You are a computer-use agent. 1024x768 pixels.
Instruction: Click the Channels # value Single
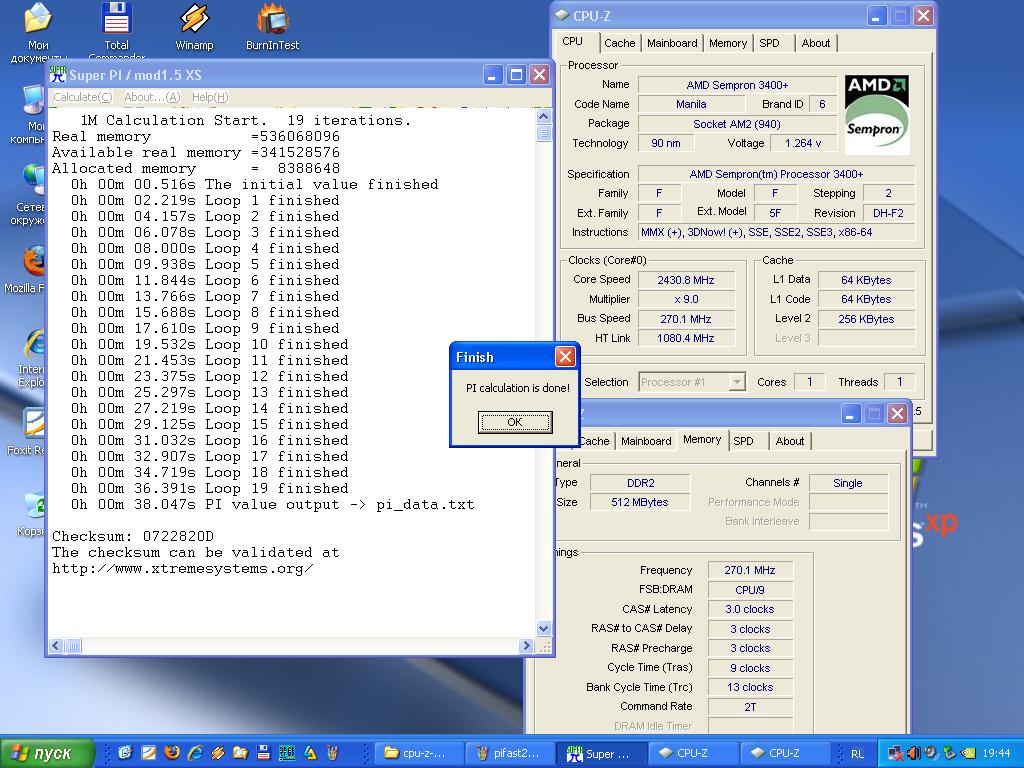[x=848, y=483]
